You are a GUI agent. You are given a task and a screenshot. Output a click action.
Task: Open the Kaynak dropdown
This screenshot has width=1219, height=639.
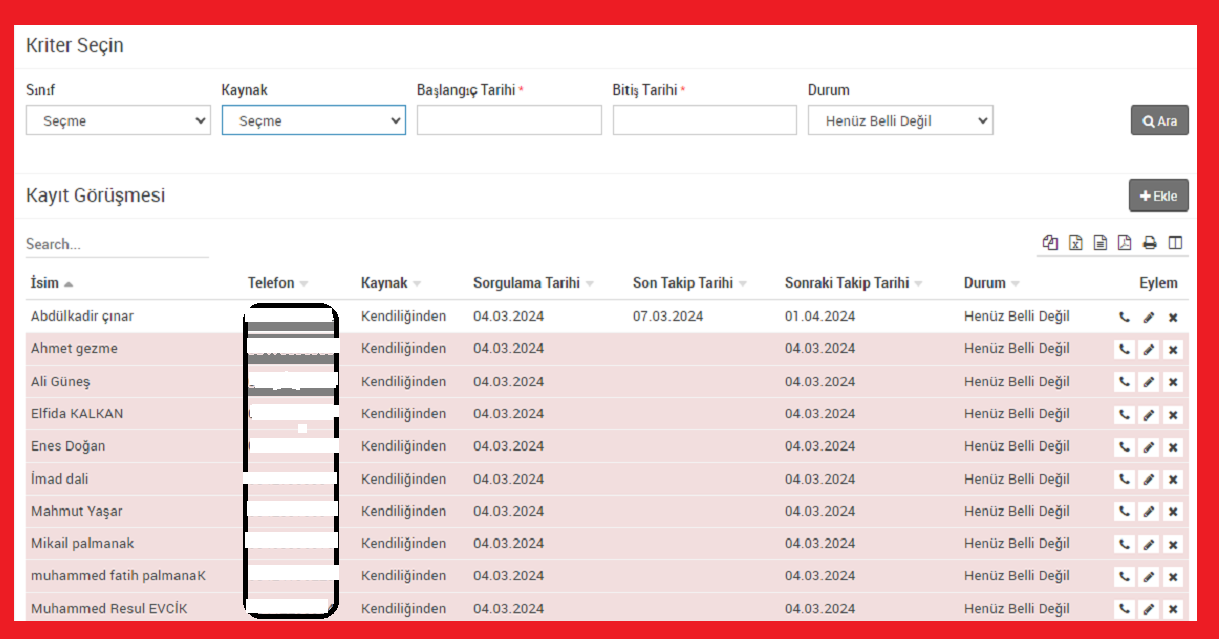(313, 121)
